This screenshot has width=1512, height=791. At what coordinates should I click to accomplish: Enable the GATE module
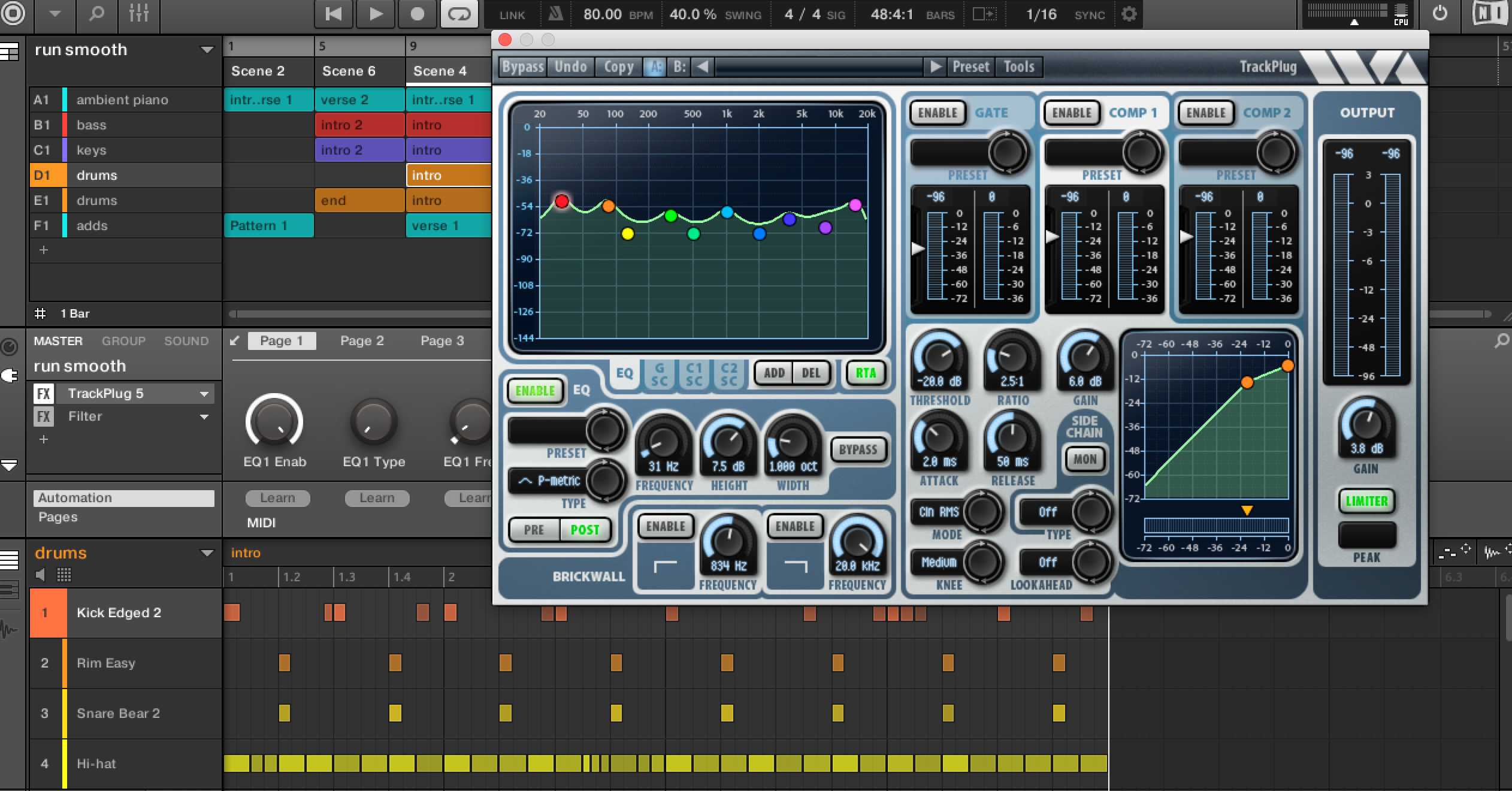point(938,113)
